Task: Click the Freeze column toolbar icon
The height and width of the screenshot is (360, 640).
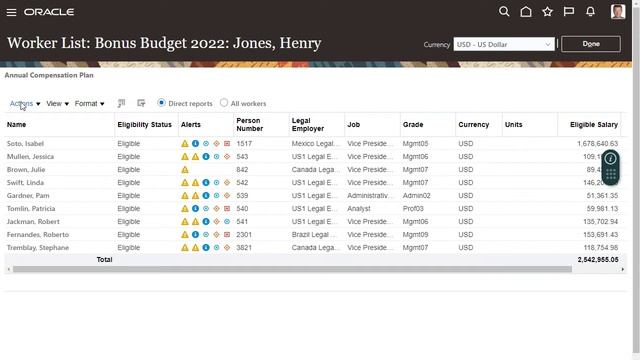Action: pos(121,103)
